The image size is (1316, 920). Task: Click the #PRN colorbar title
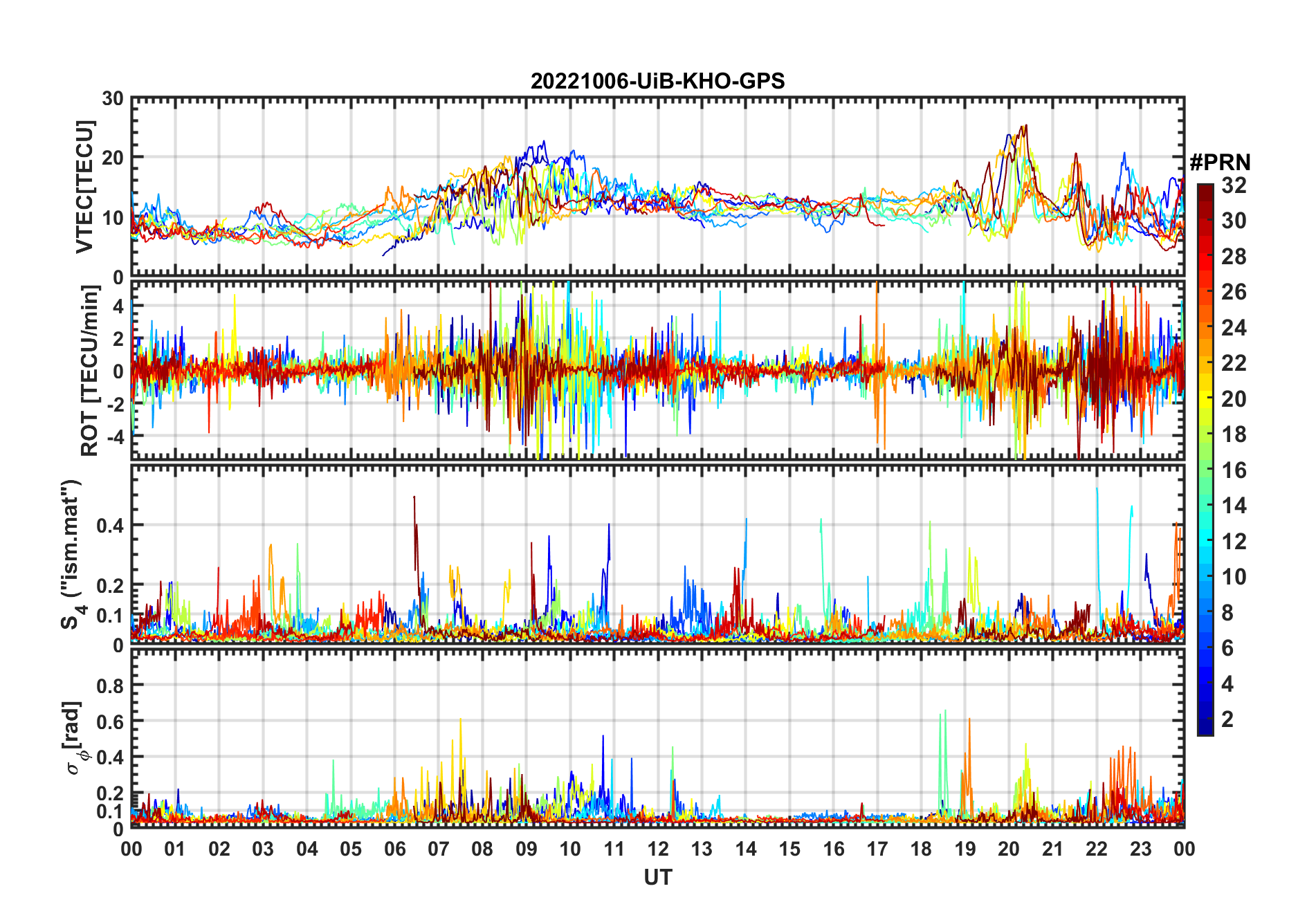point(1220,163)
